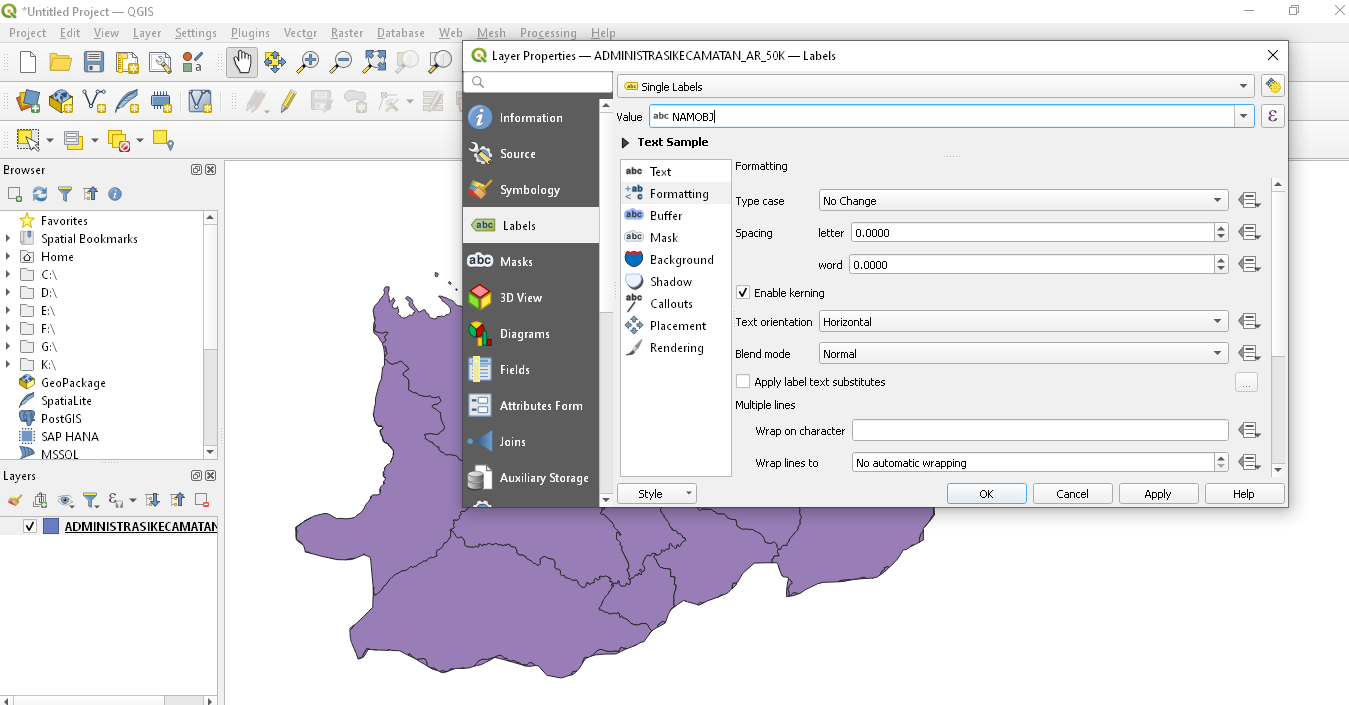Screen dimensions: 1349x705
Task: Open the Diagrams settings page
Action: click(524, 334)
